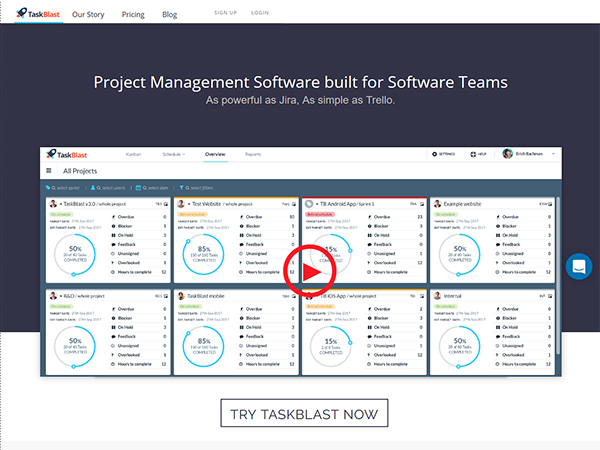The height and width of the screenshot is (450, 600).
Task: Click the Behind schedule badge on TB Android App card
Action: coord(320,214)
